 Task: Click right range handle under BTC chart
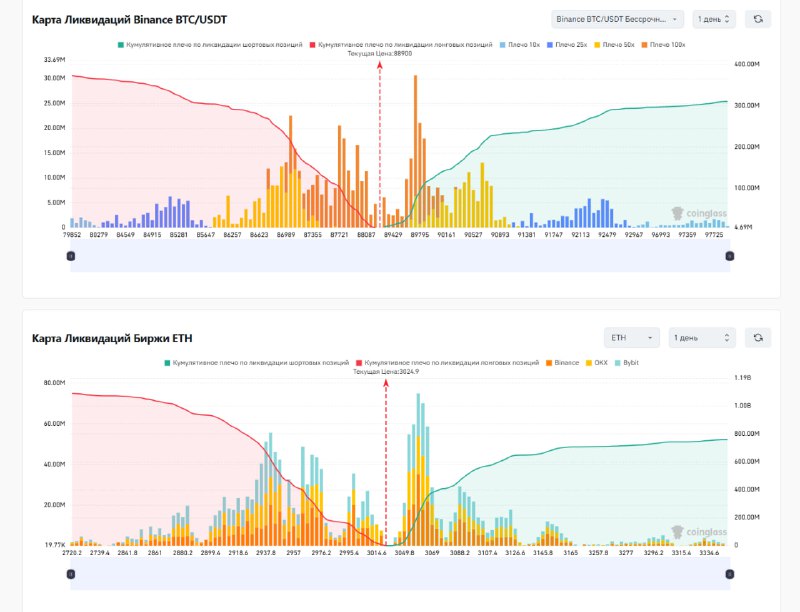coord(729,256)
